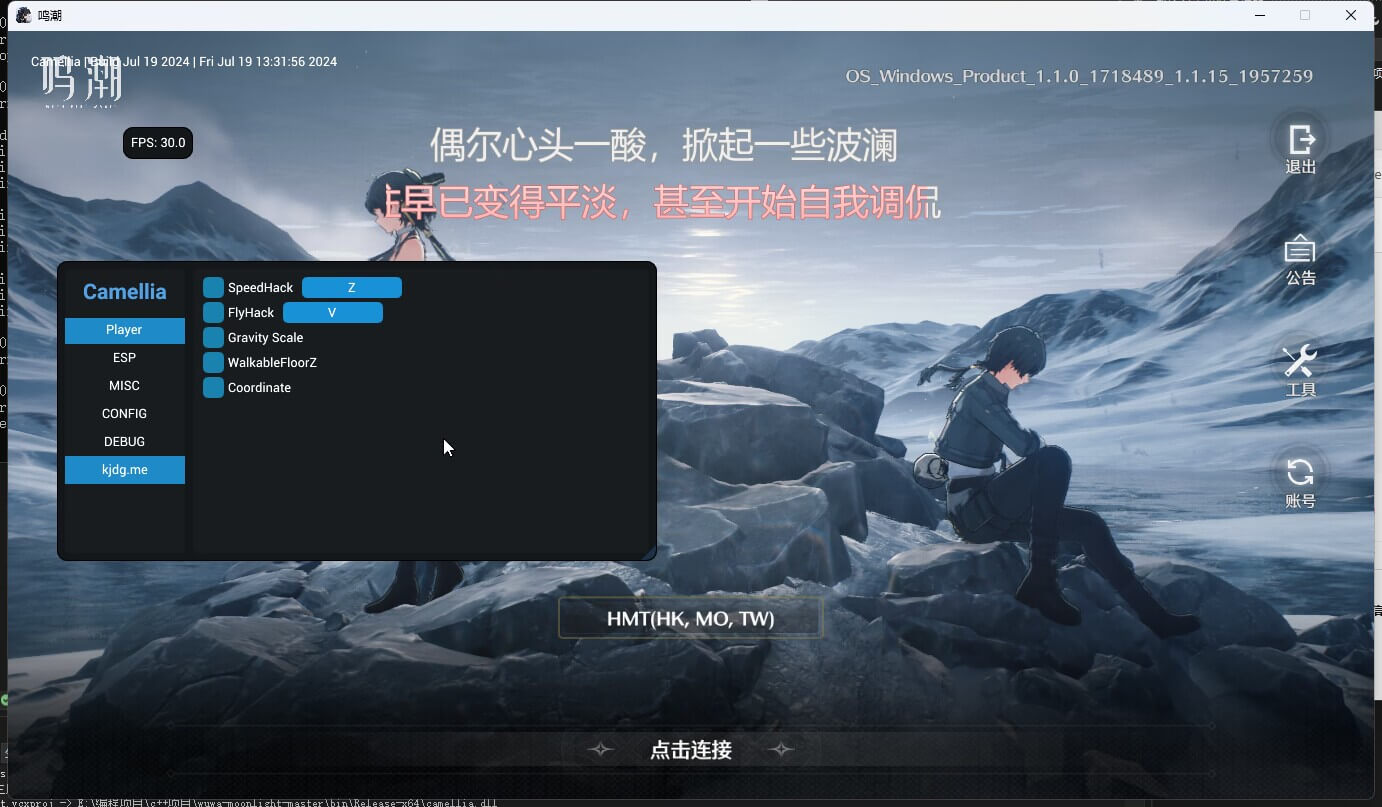Switch to the CONFIG tab
Image resolution: width=1382 pixels, height=807 pixels.
click(x=124, y=414)
